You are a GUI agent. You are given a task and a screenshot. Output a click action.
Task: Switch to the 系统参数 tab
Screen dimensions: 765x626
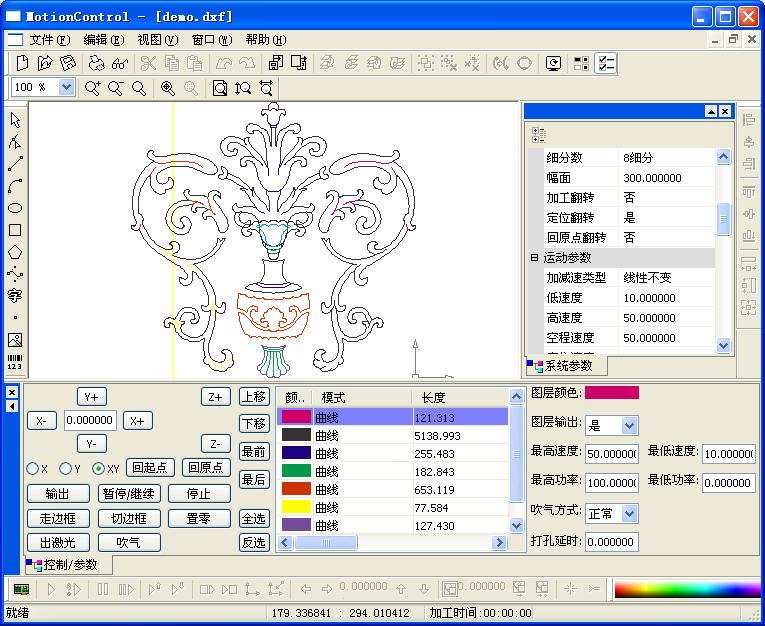566,365
